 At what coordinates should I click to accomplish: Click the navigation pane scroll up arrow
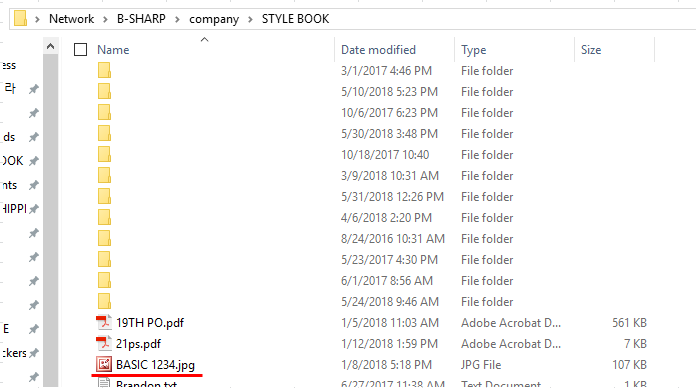coord(51,46)
